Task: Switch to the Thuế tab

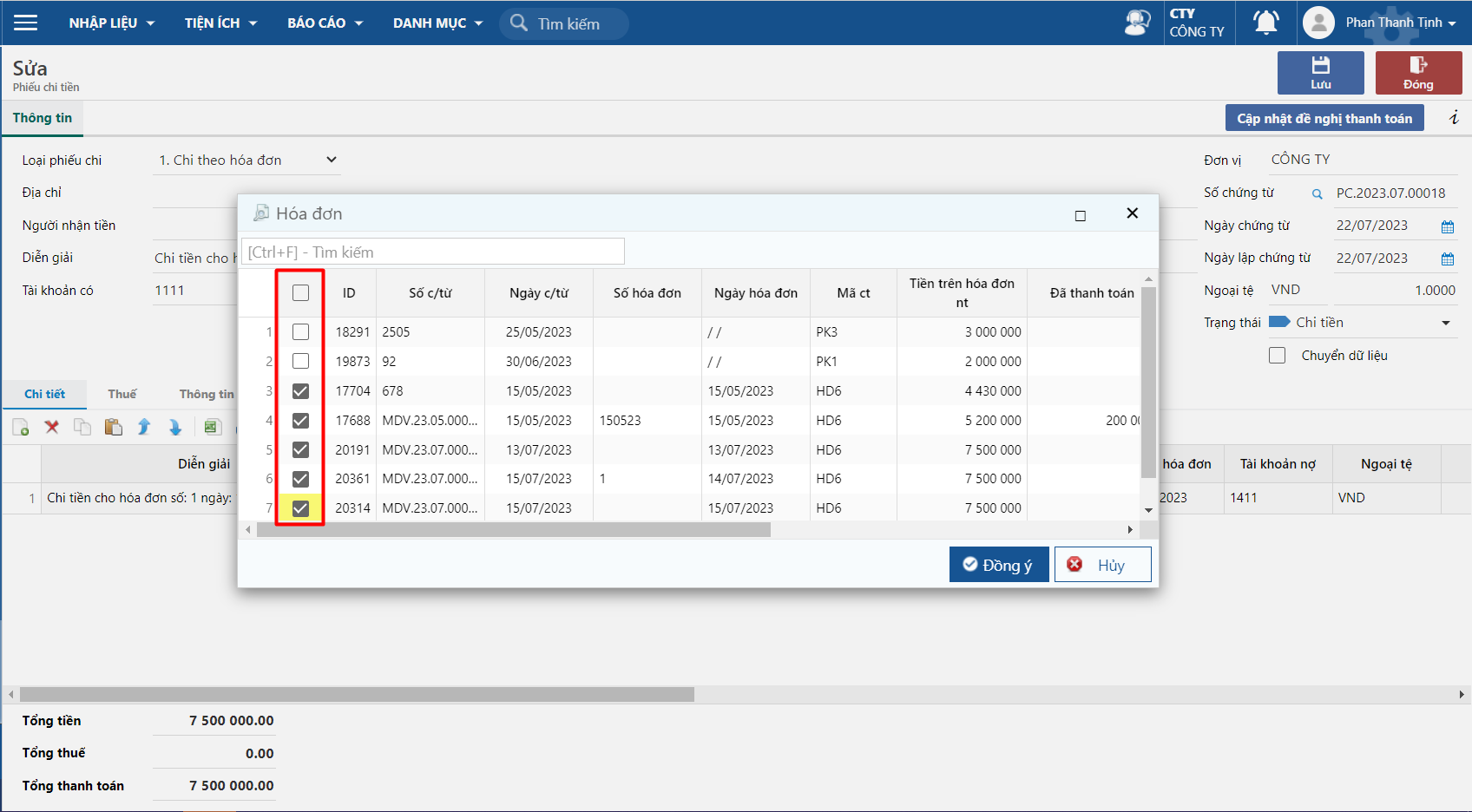Action: (x=122, y=394)
